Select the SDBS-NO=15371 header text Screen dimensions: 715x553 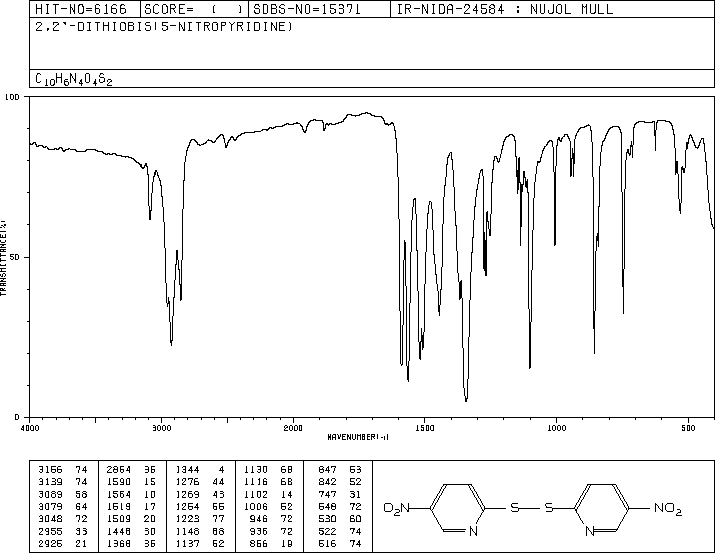307,9
